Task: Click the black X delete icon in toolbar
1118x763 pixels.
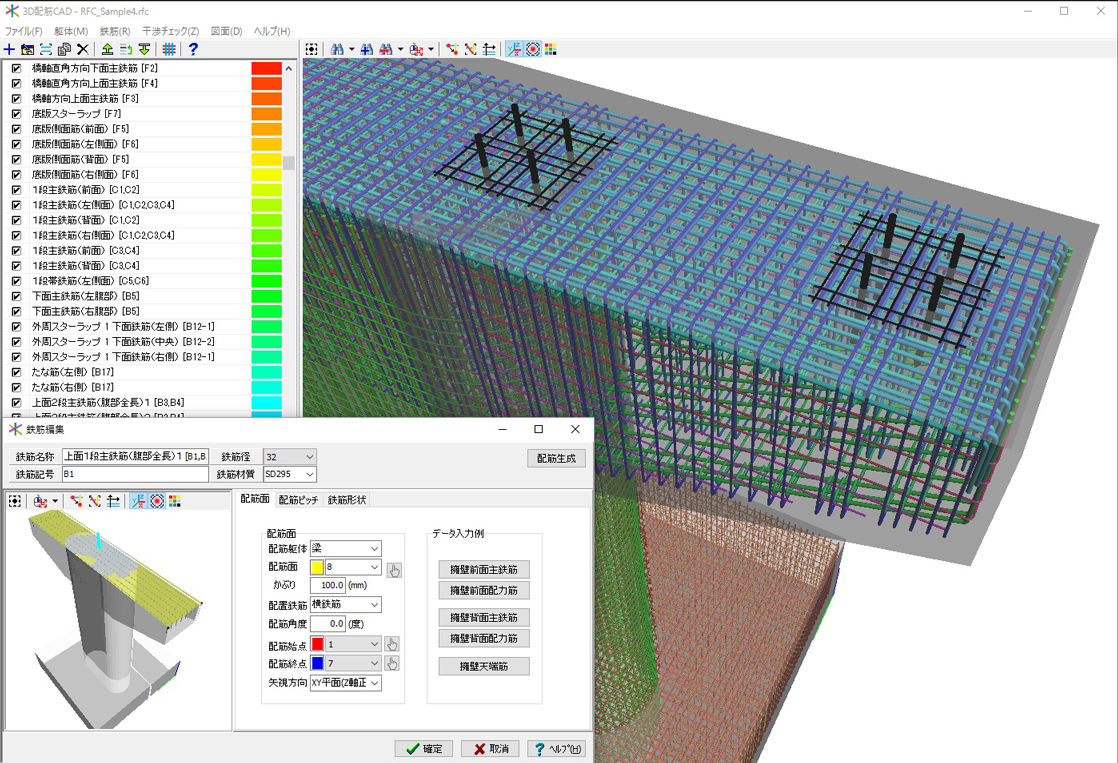Action: (82, 49)
